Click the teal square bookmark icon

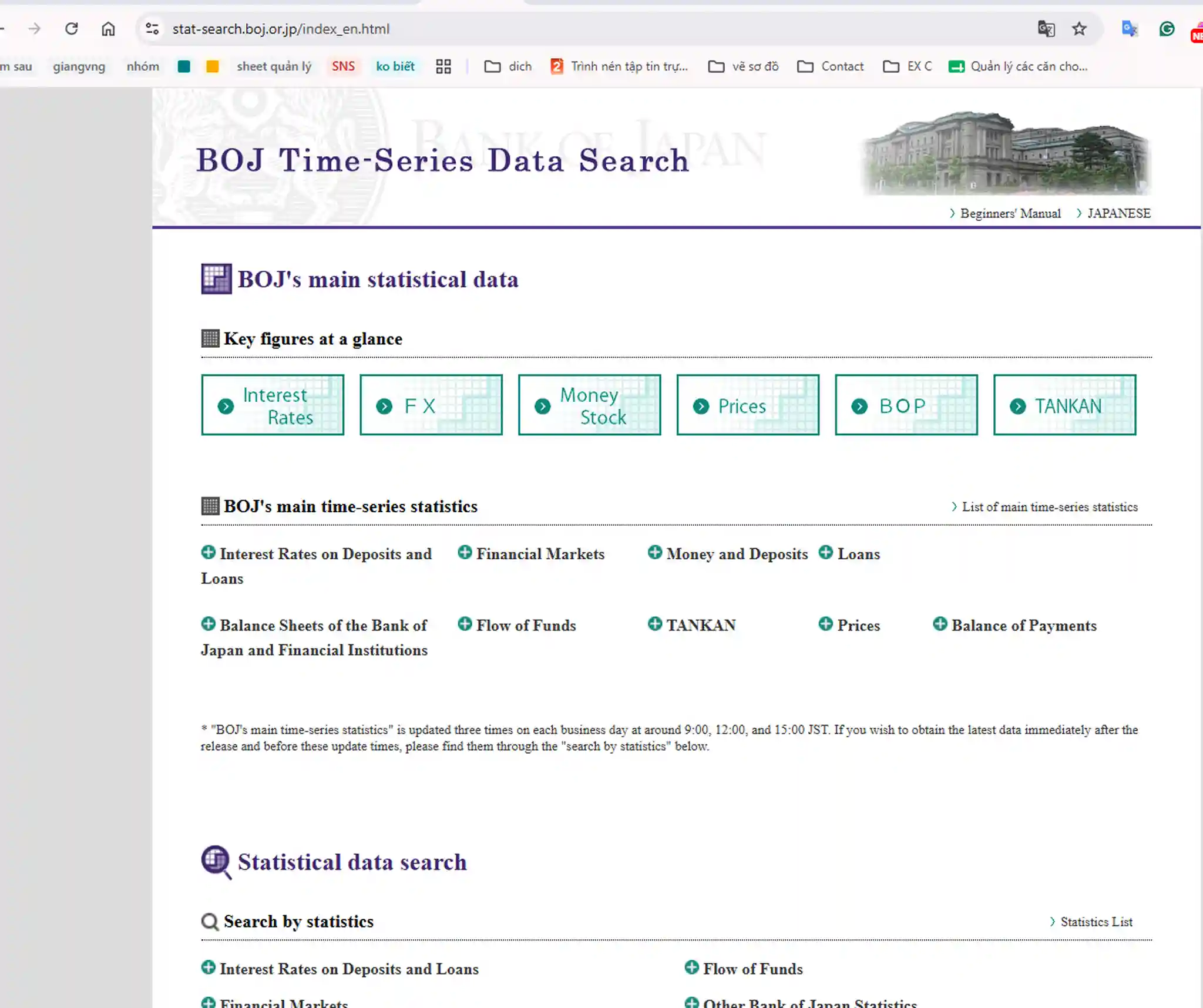[x=184, y=66]
